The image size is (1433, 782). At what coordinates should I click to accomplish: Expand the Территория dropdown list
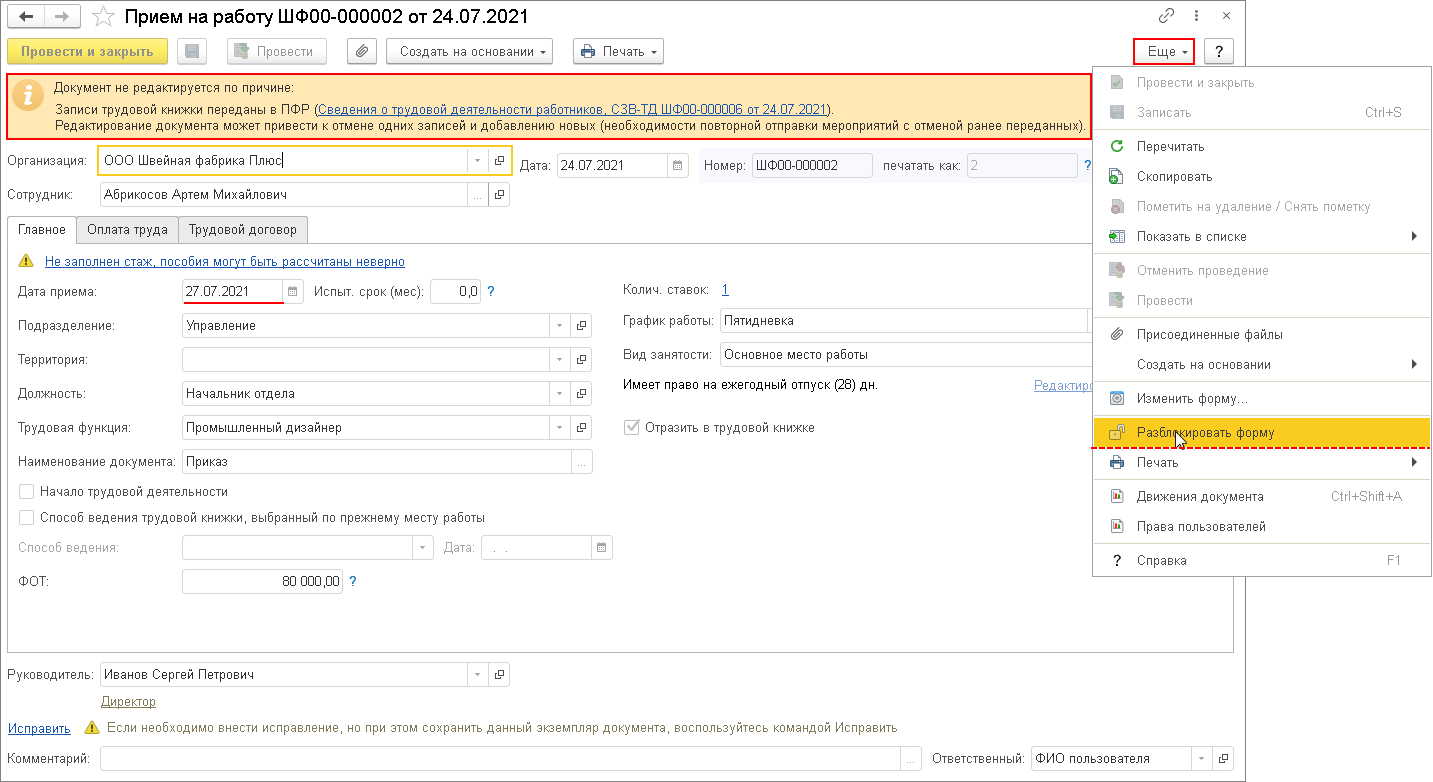560,359
